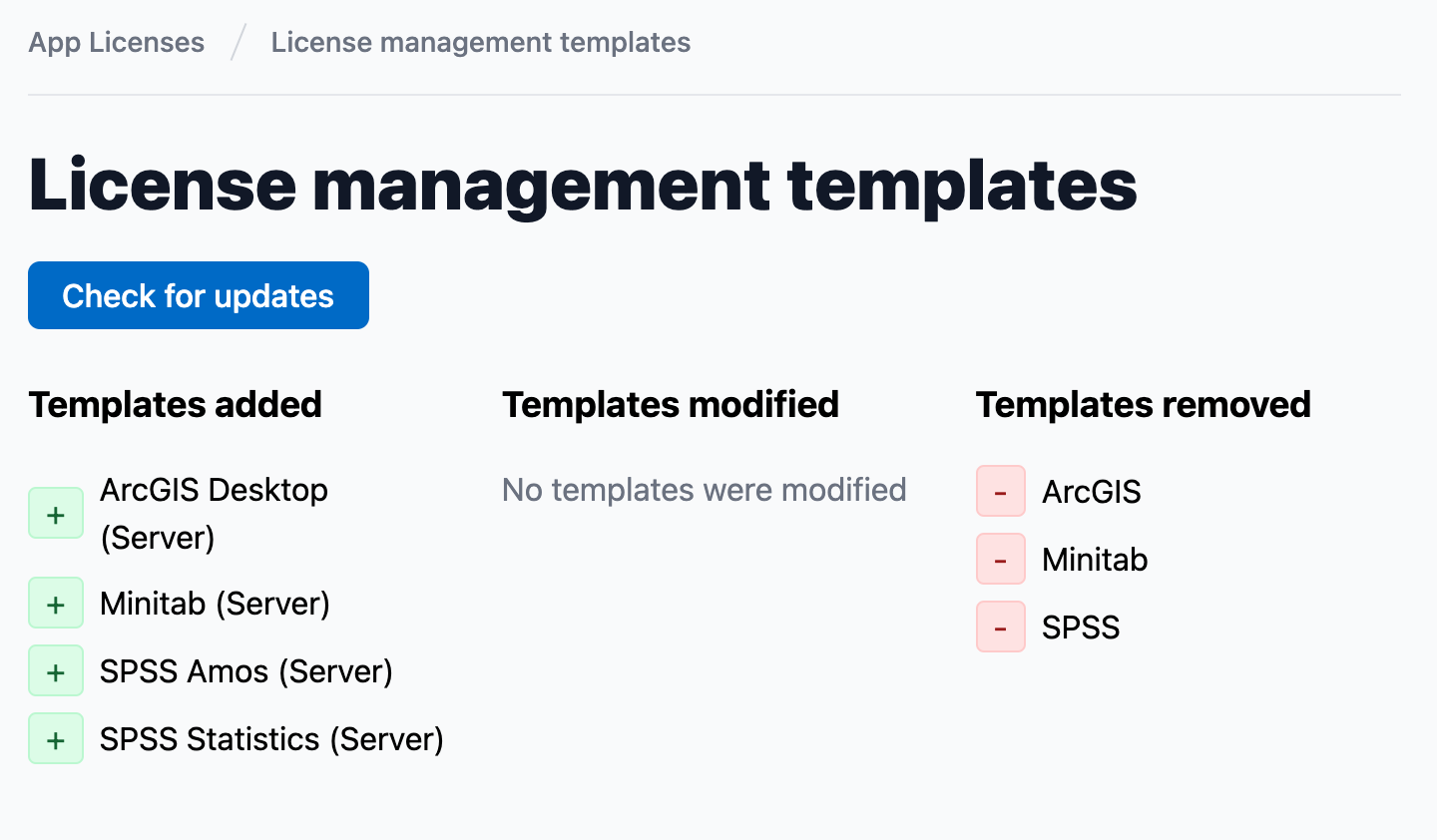1437x840 pixels.
Task: Click the Check for updates button
Action: [x=199, y=295]
